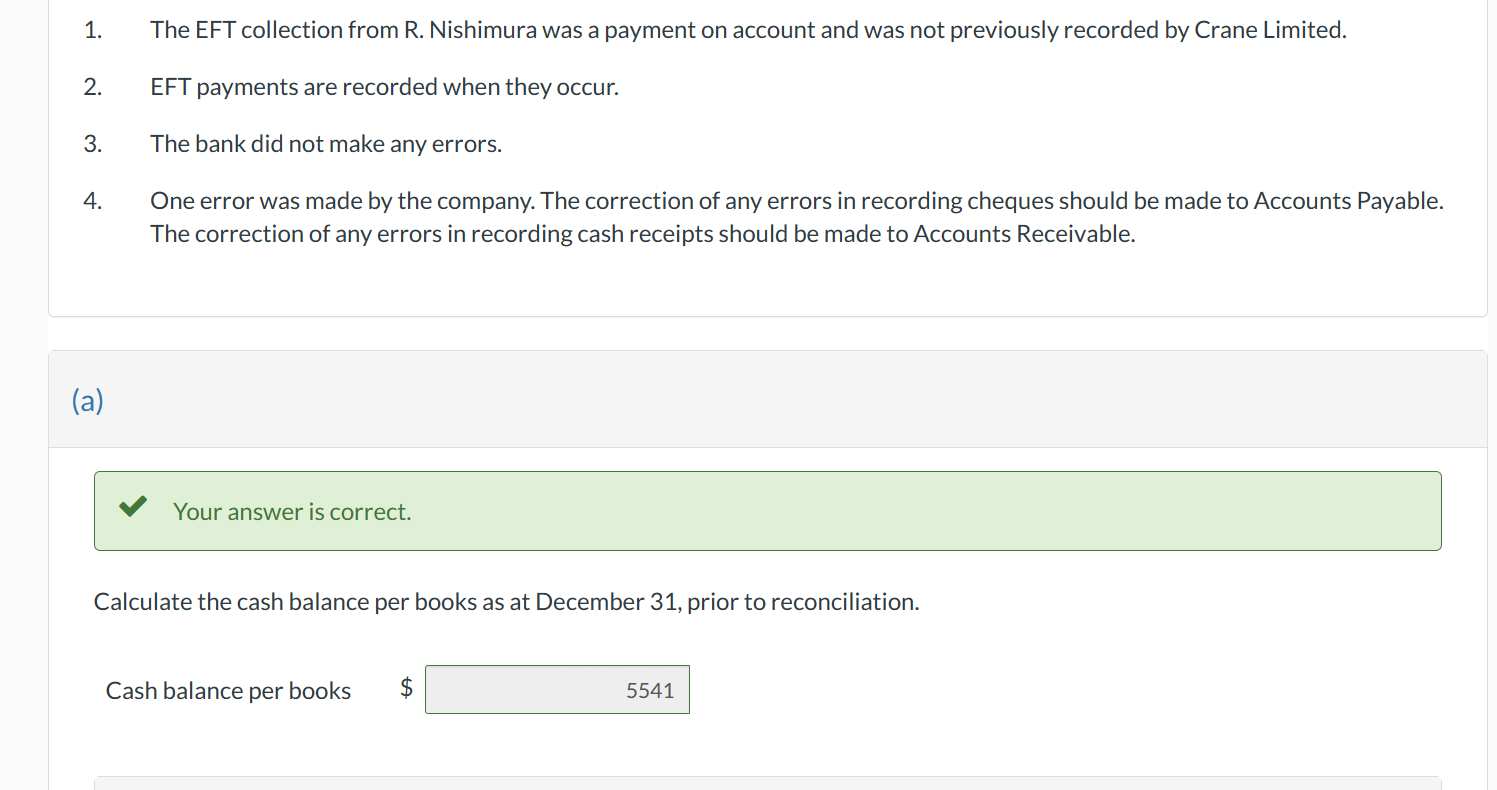Screen dimensions: 1497x790
Task: Click the dollar sign next to the input
Action: 407,689
